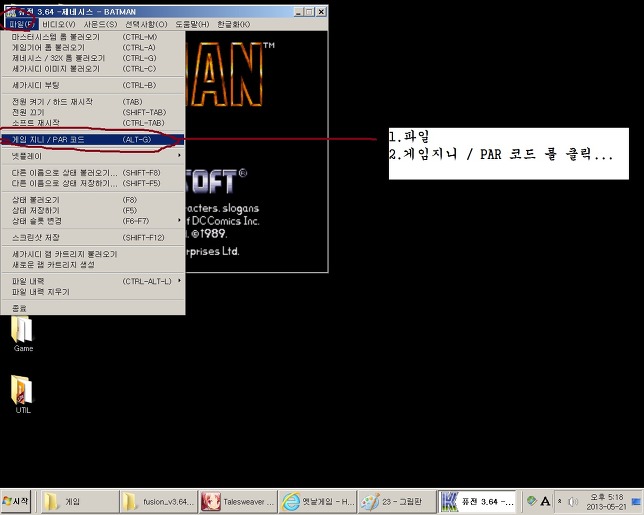This screenshot has width=644, height=515.
Task: Click 종료 to exit Fusion
Action: (x=92, y=308)
